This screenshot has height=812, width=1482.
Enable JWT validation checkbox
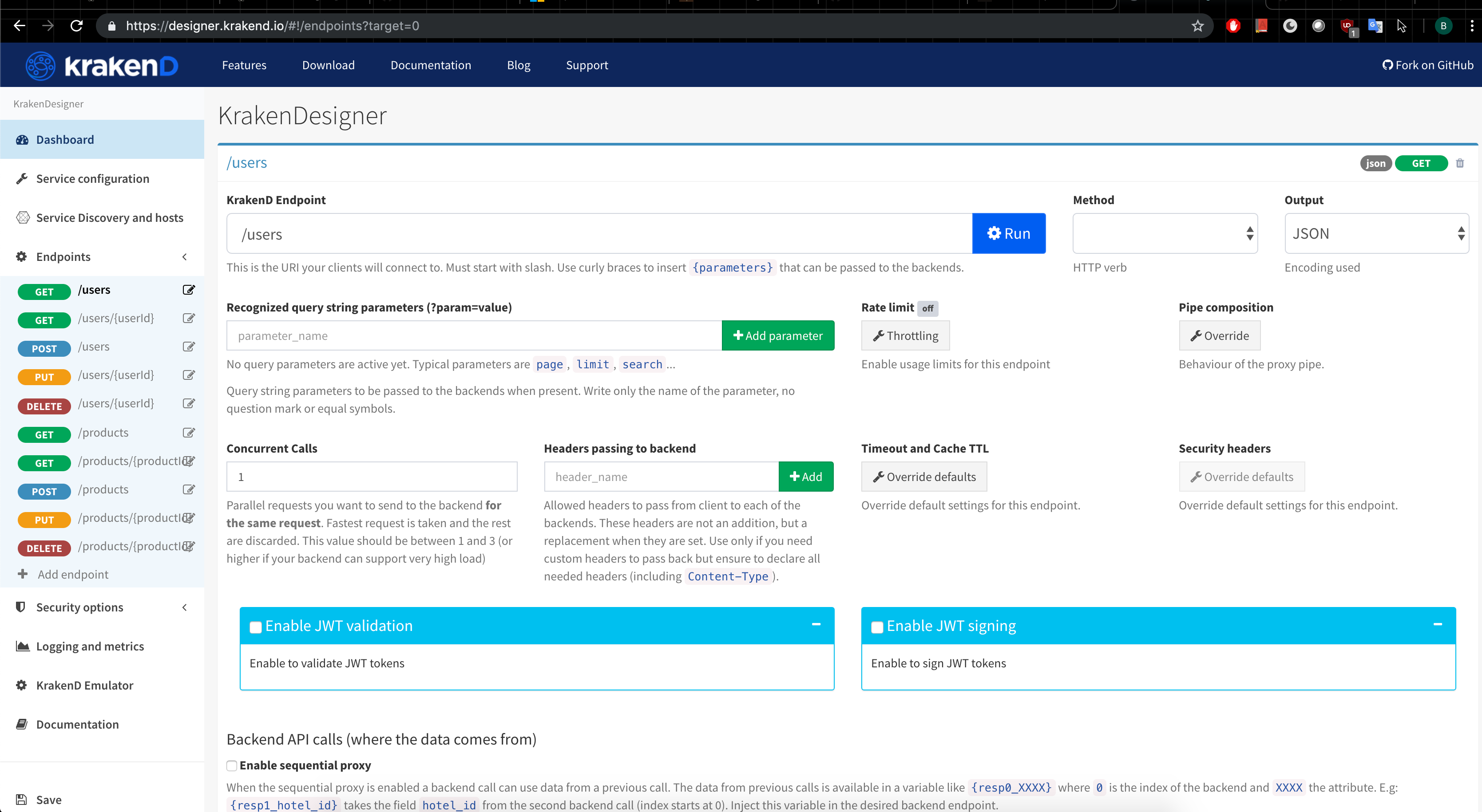tap(255, 627)
